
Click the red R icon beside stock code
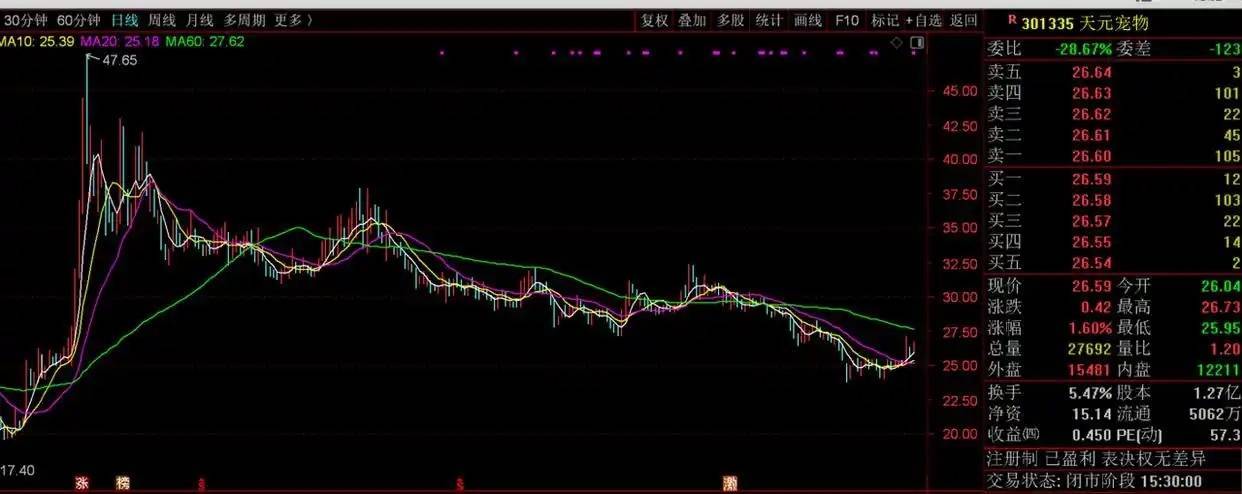(x=1012, y=19)
